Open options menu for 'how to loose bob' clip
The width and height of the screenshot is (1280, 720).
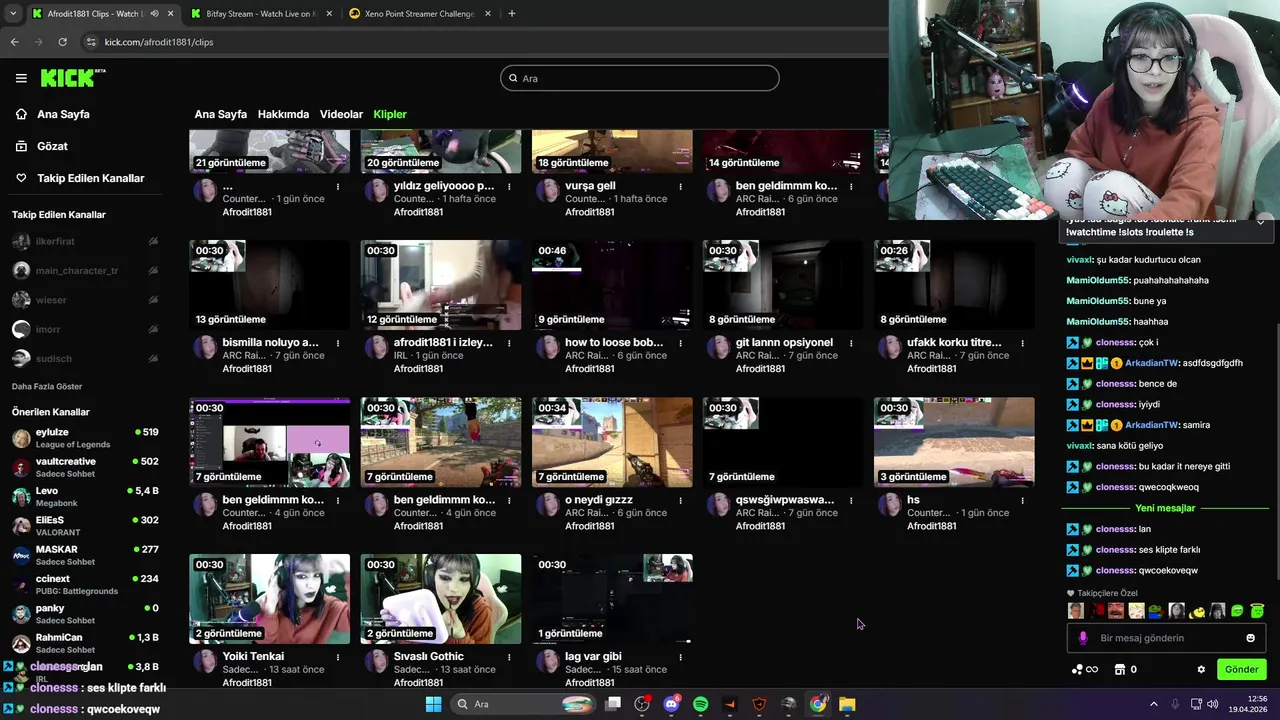pos(680,343)
